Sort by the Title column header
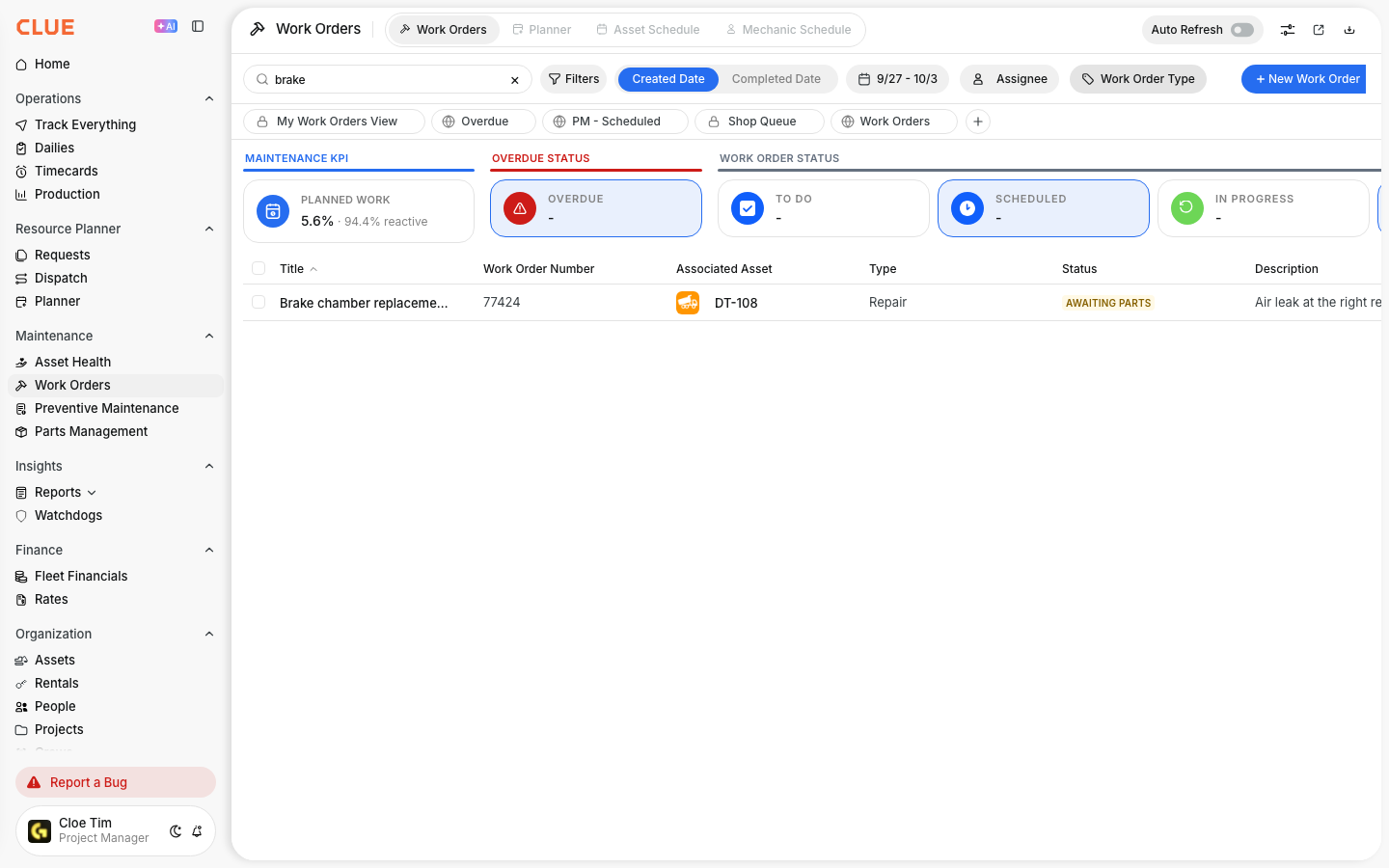This screenshot has height=868, width=1389. tap(291, 269)
